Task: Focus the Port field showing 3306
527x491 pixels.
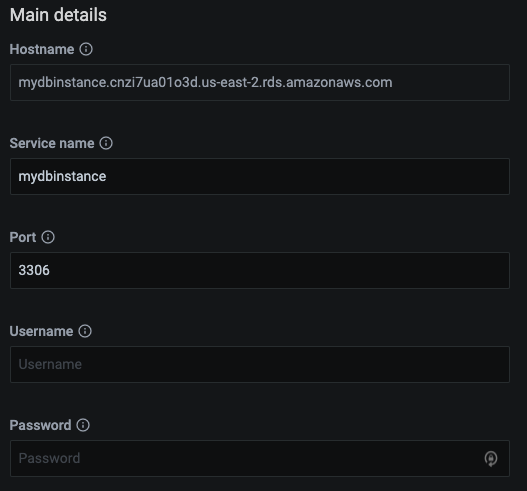Action: click(x=260, y=271)
